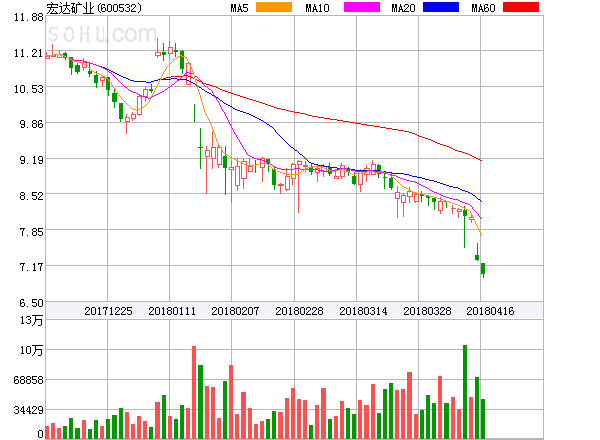Viewport: 600px width, 440px height.
Task: Click the stock title 宏达矿业(600532)
Action: 94,8
